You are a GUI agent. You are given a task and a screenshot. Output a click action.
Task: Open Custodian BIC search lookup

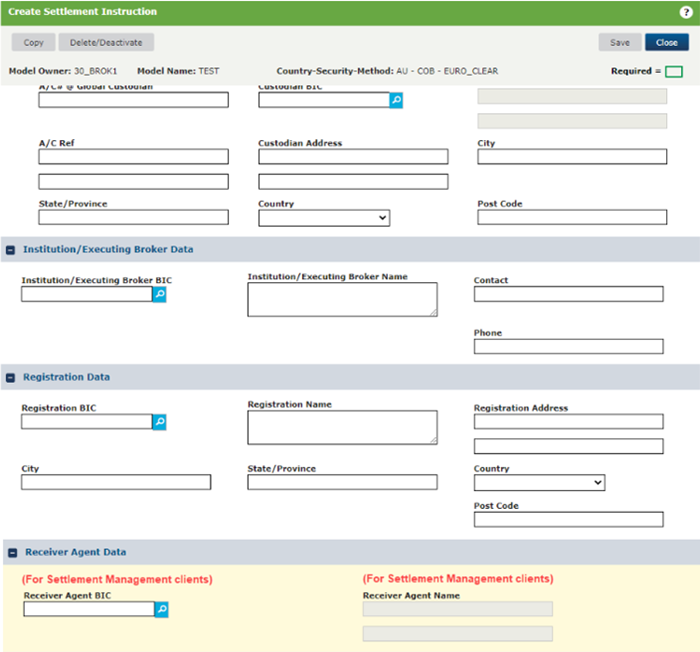(396, 100)
